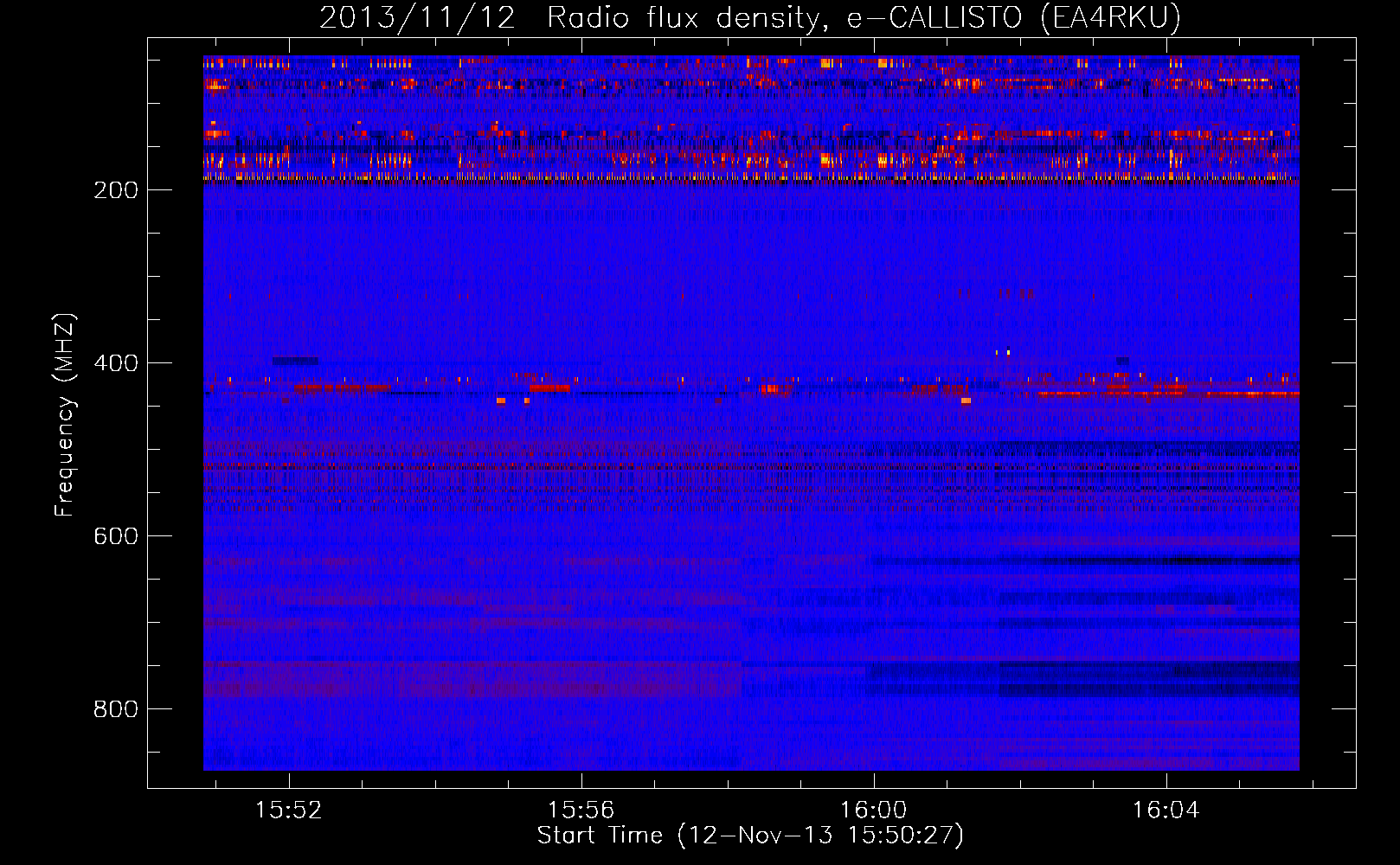
Task: Click the 200 frequency tick label
Action: click(115, 190)
